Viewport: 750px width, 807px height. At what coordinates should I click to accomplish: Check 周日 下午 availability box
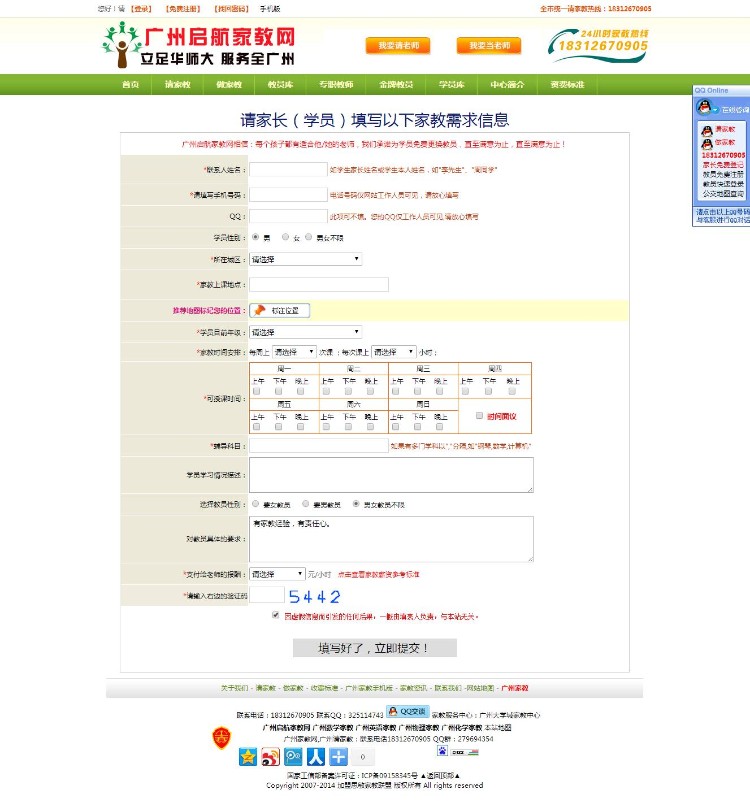click(417, 427)
